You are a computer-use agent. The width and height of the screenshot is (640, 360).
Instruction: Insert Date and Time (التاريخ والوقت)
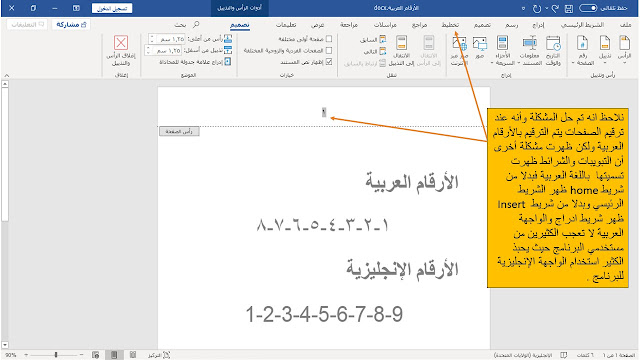pos(553,51)
